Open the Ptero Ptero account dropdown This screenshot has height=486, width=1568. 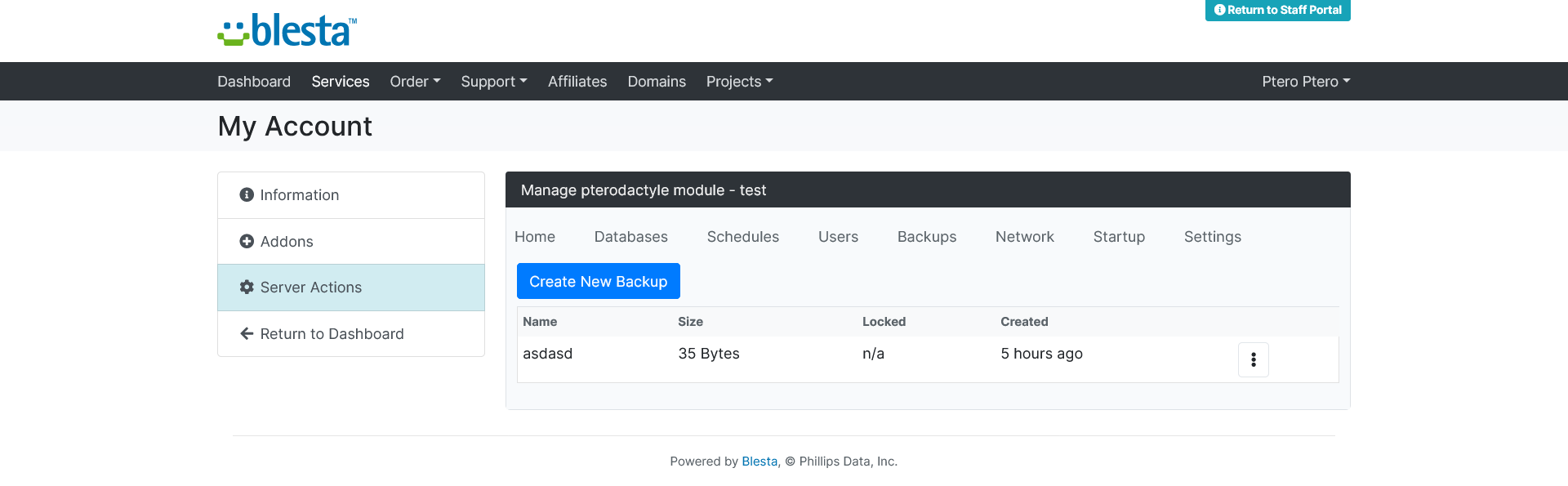click(1306, 81)
